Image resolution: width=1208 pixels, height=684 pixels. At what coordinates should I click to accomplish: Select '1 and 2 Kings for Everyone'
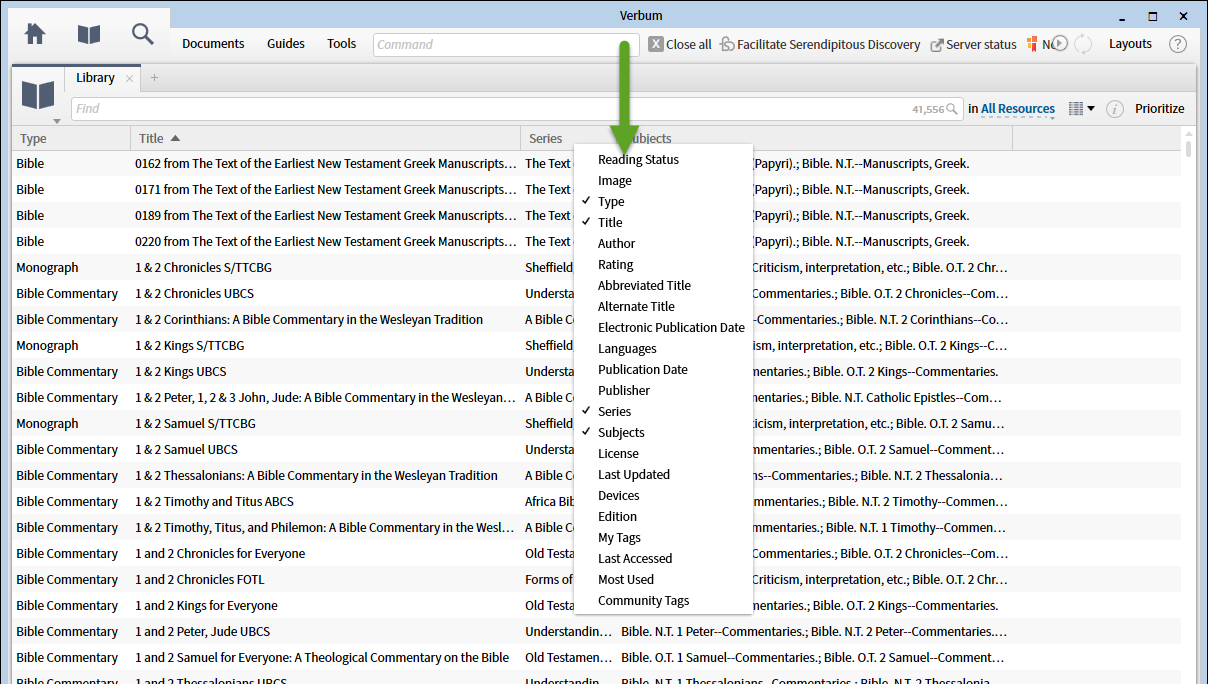pyautogui.click(x=596, y=605)
